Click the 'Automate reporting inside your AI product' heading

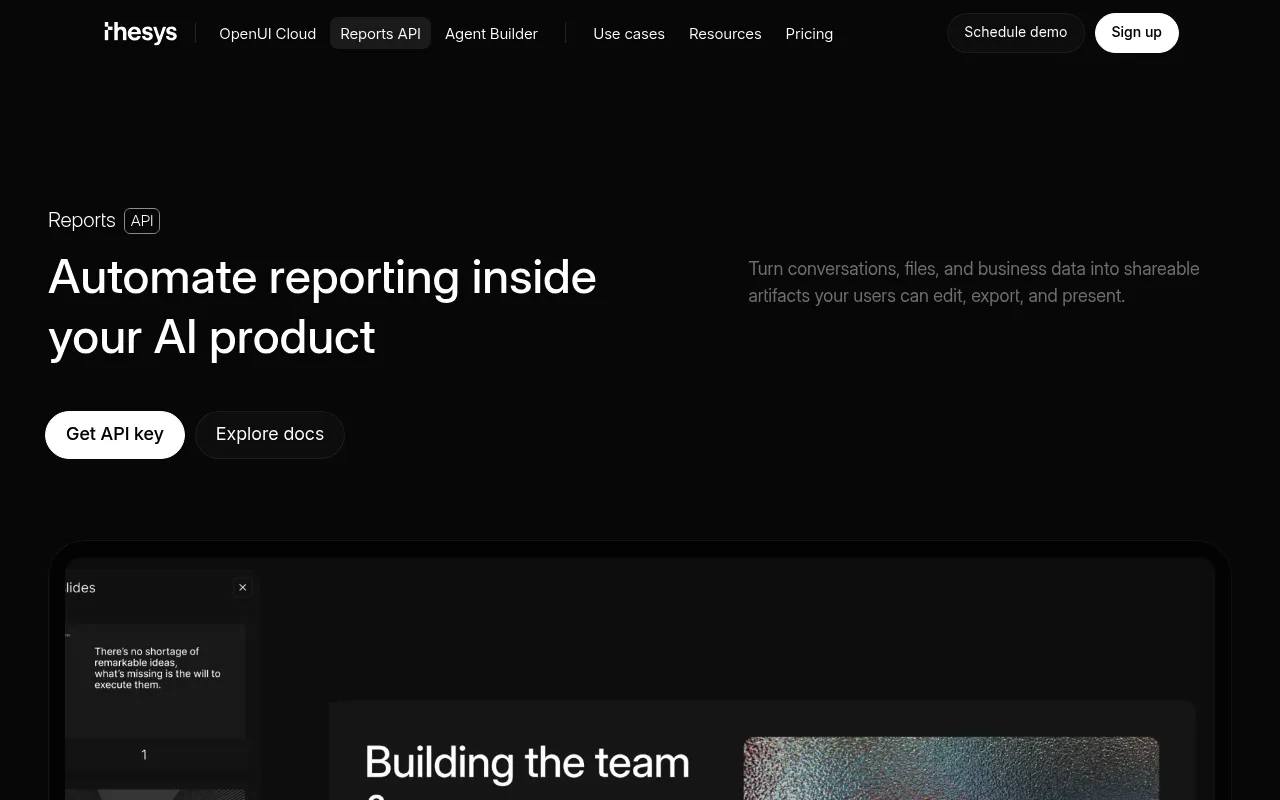pos(322,307)
